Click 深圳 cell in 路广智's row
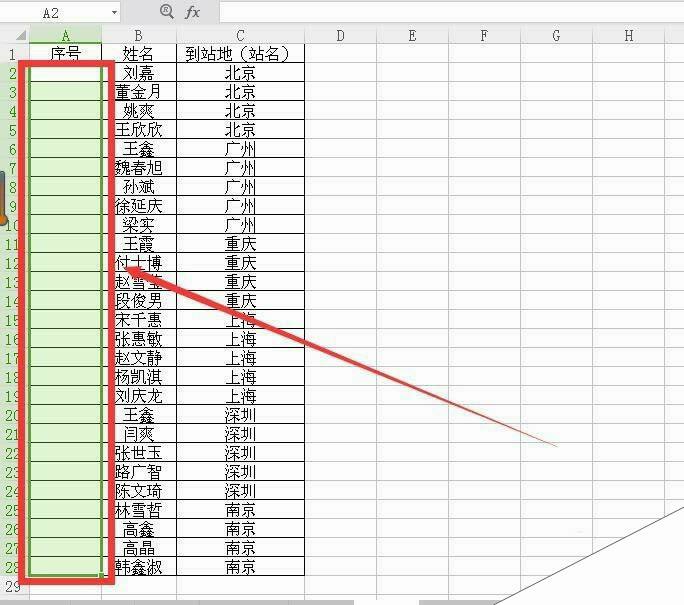This screenshot has height=605, width=684. 240,472
